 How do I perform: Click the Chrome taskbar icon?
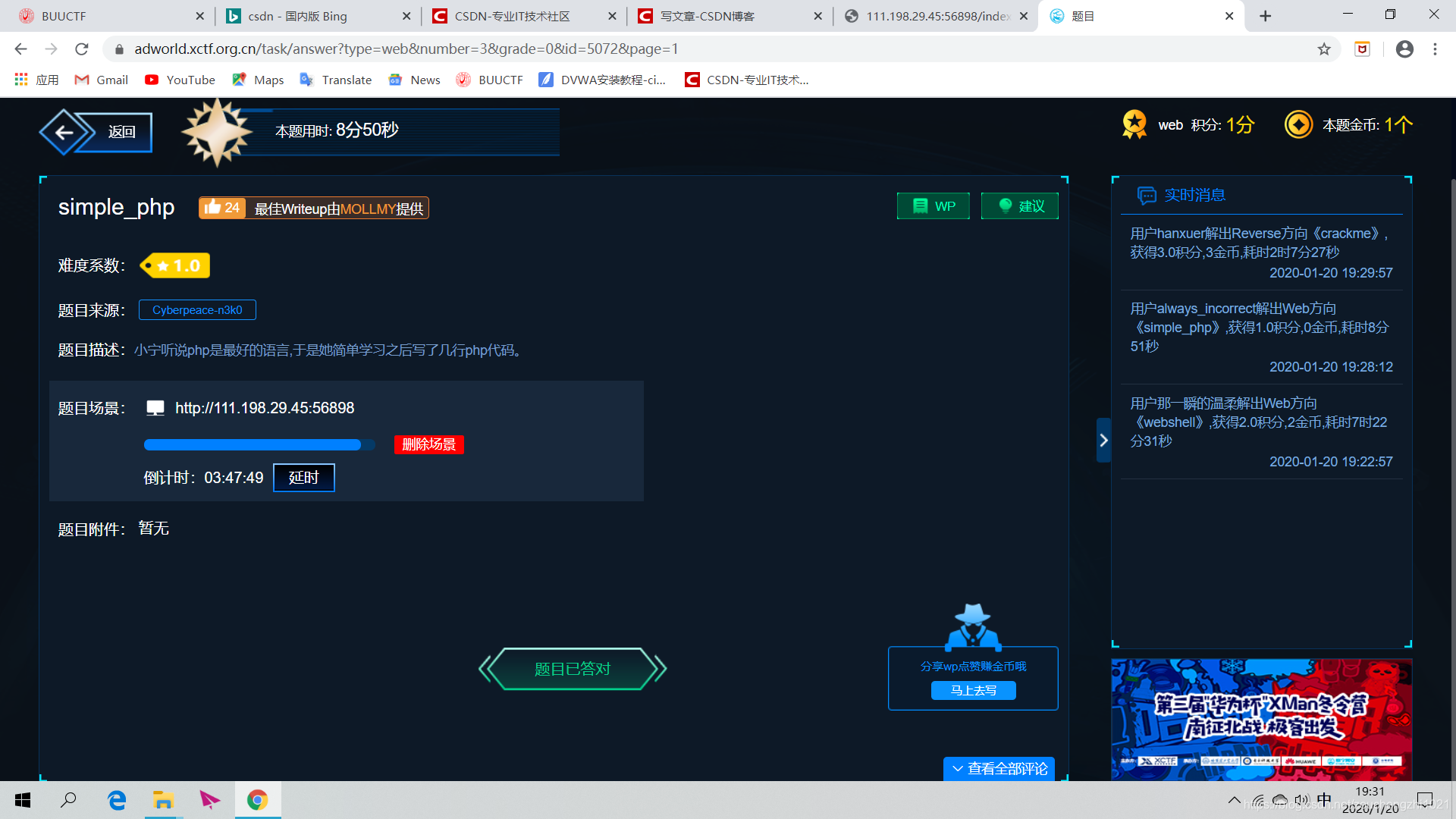(258, 800)
